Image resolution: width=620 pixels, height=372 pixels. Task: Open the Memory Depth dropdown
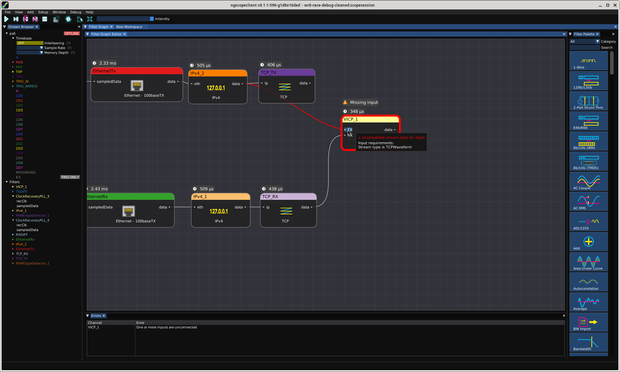[x=30, y=53]
